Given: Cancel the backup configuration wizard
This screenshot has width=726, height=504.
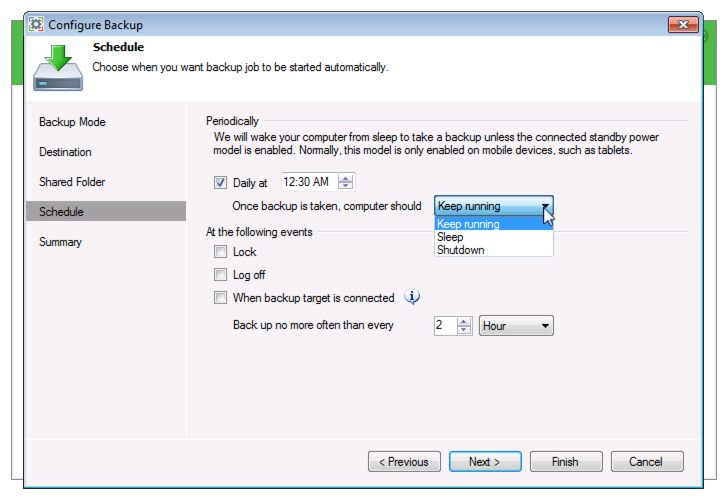Looking at the screenshot, I should (x=647, y=461).
